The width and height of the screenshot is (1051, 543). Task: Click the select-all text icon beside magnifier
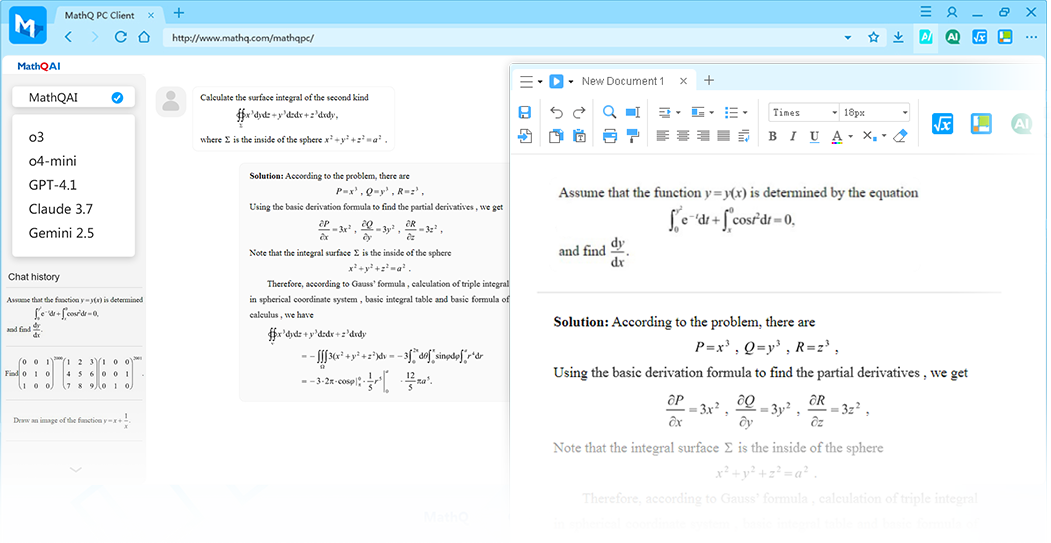632,113
